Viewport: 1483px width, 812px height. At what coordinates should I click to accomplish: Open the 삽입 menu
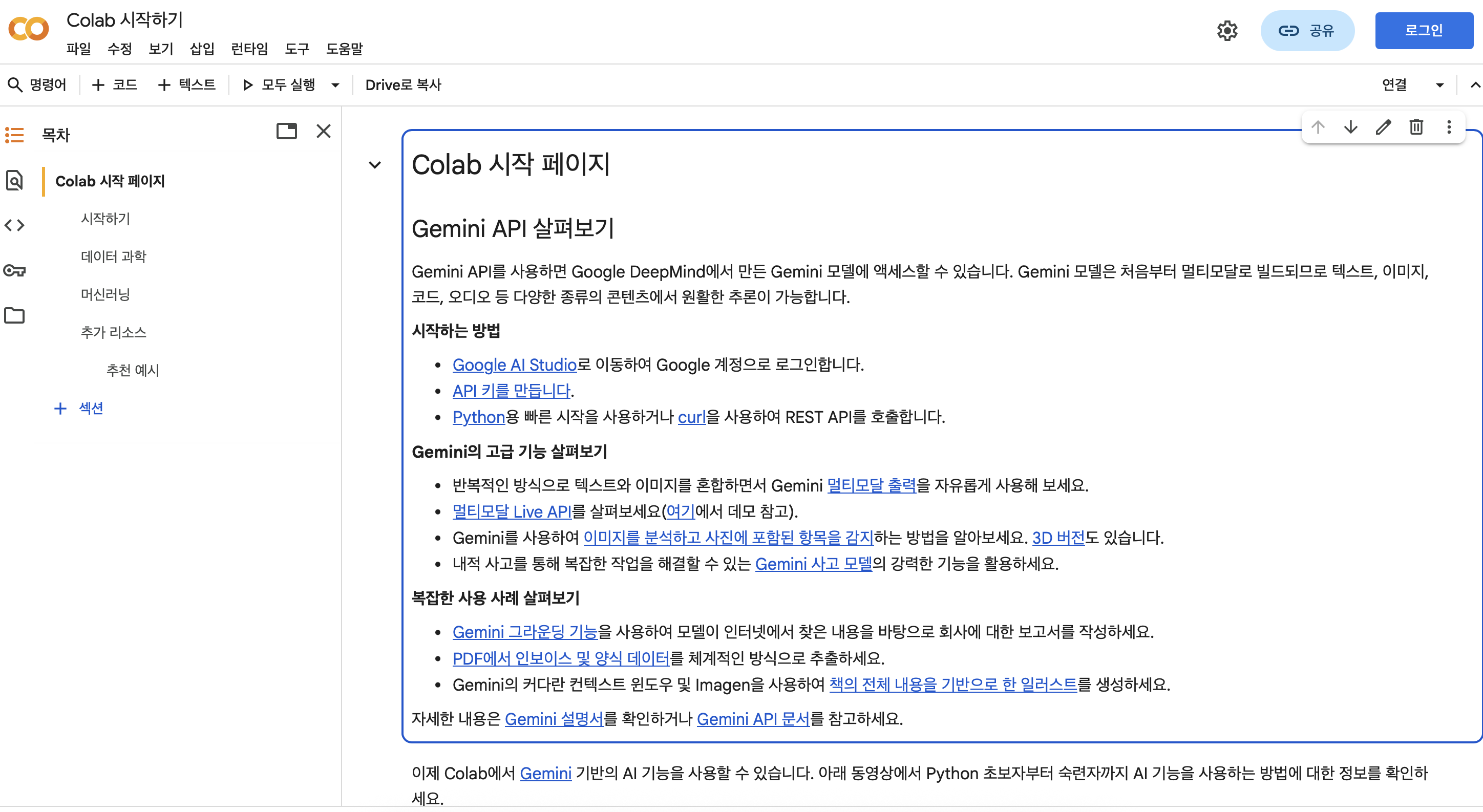point(202,49)
